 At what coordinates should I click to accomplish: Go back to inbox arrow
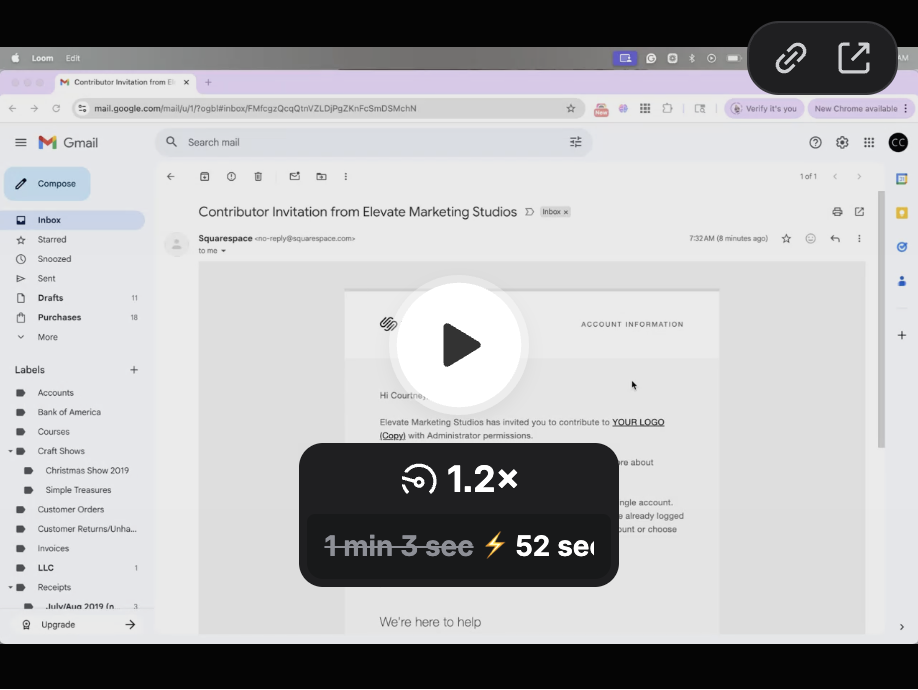coord(171,177)
